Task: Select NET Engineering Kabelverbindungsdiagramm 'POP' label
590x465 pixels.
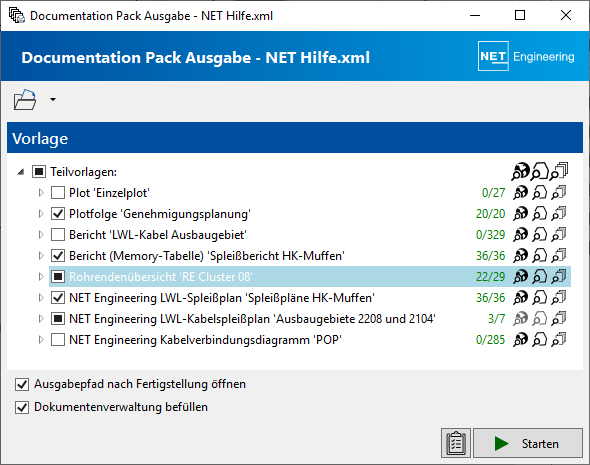Action: 205,340
